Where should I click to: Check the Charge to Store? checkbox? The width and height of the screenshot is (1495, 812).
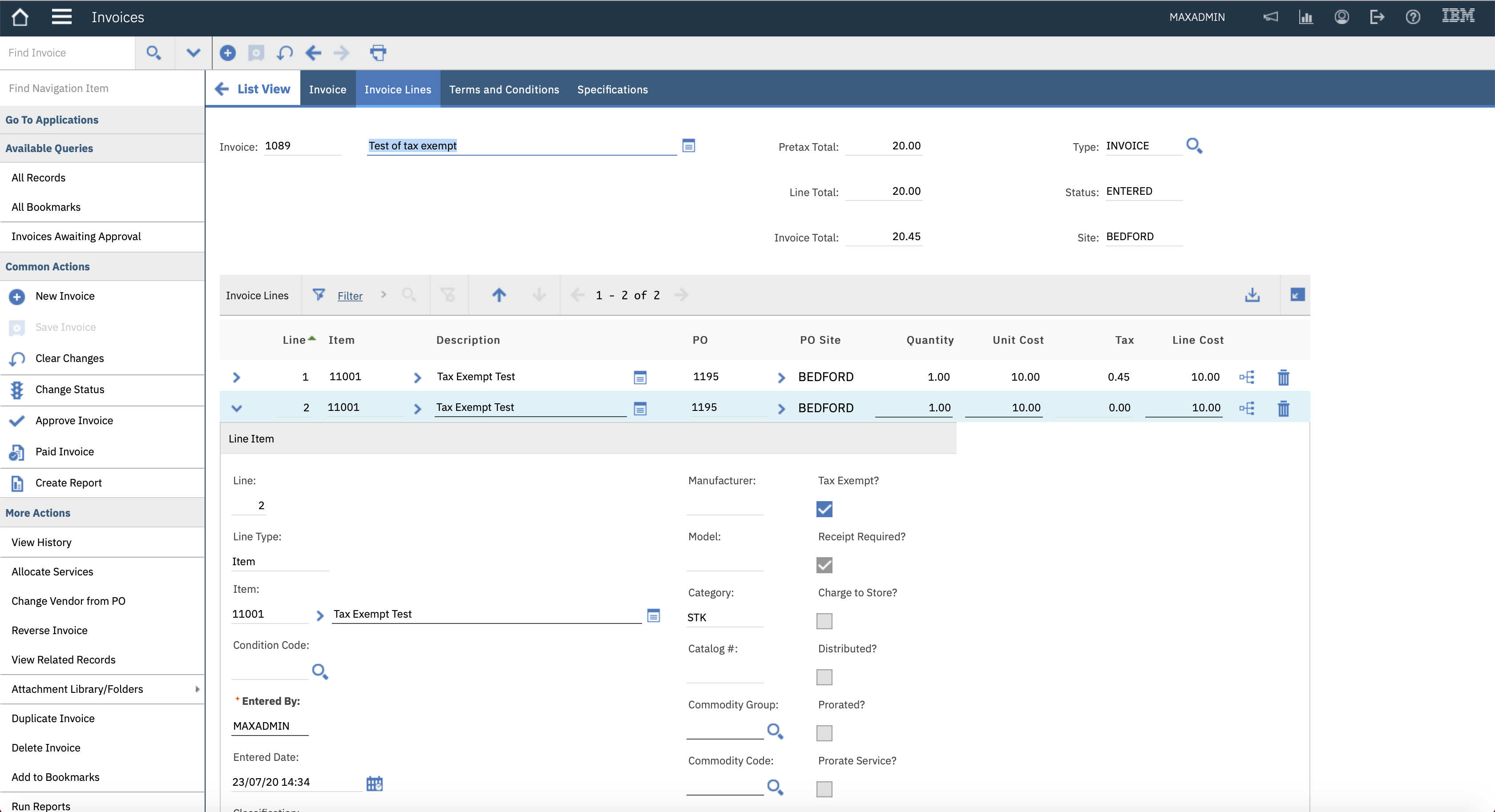(x=824, y=621)
